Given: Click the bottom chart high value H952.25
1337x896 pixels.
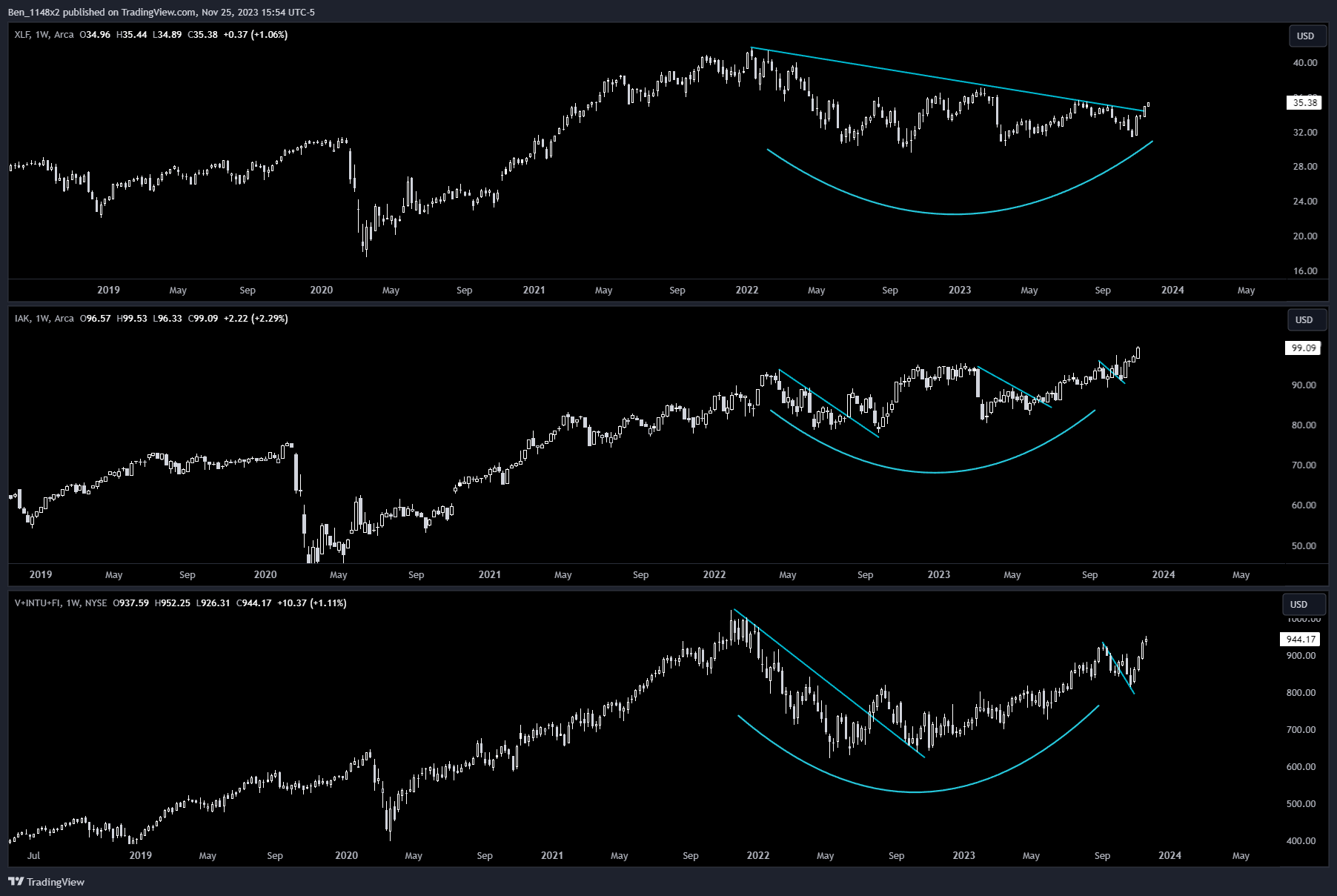Looking at the screenshot, I should pyautogui.click(x=173, y=603).
